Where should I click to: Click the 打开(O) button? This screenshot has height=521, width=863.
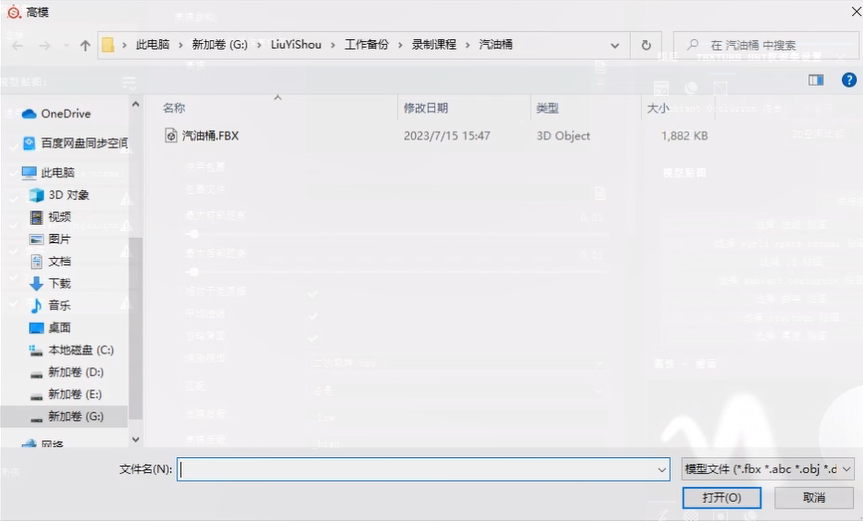pos(721,497)
